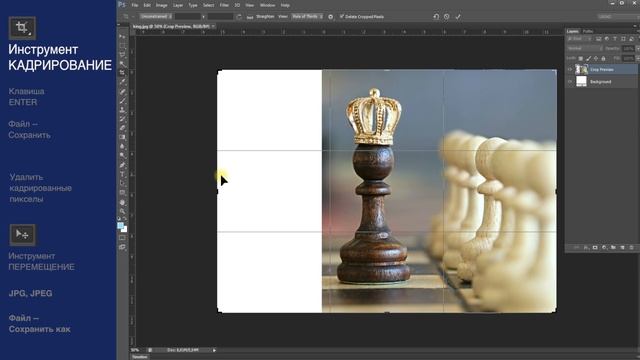Open crop options gear icon

pos(331,17)
